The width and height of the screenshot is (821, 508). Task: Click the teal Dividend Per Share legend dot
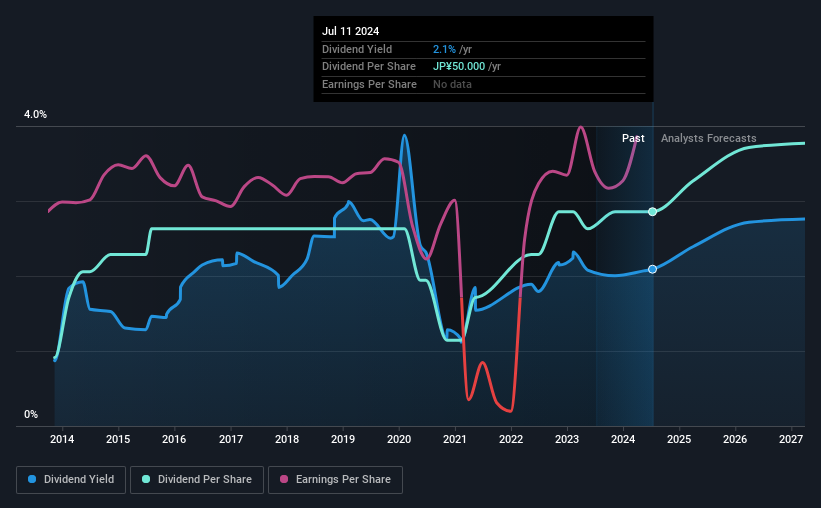pyautogui.click(x=146, y=479)
